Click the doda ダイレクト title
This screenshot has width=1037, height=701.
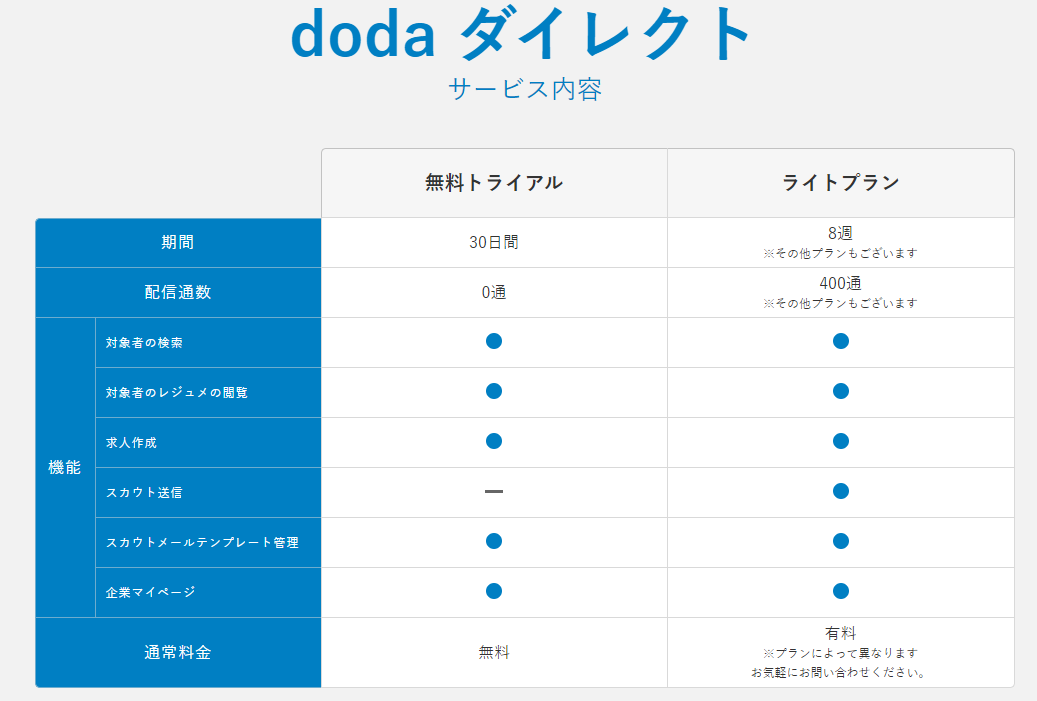click(x=517, y=36)
